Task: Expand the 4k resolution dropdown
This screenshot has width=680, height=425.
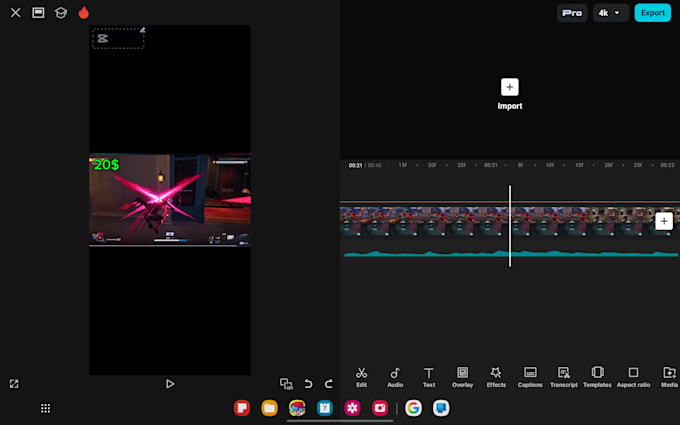Action: (611, 13)
